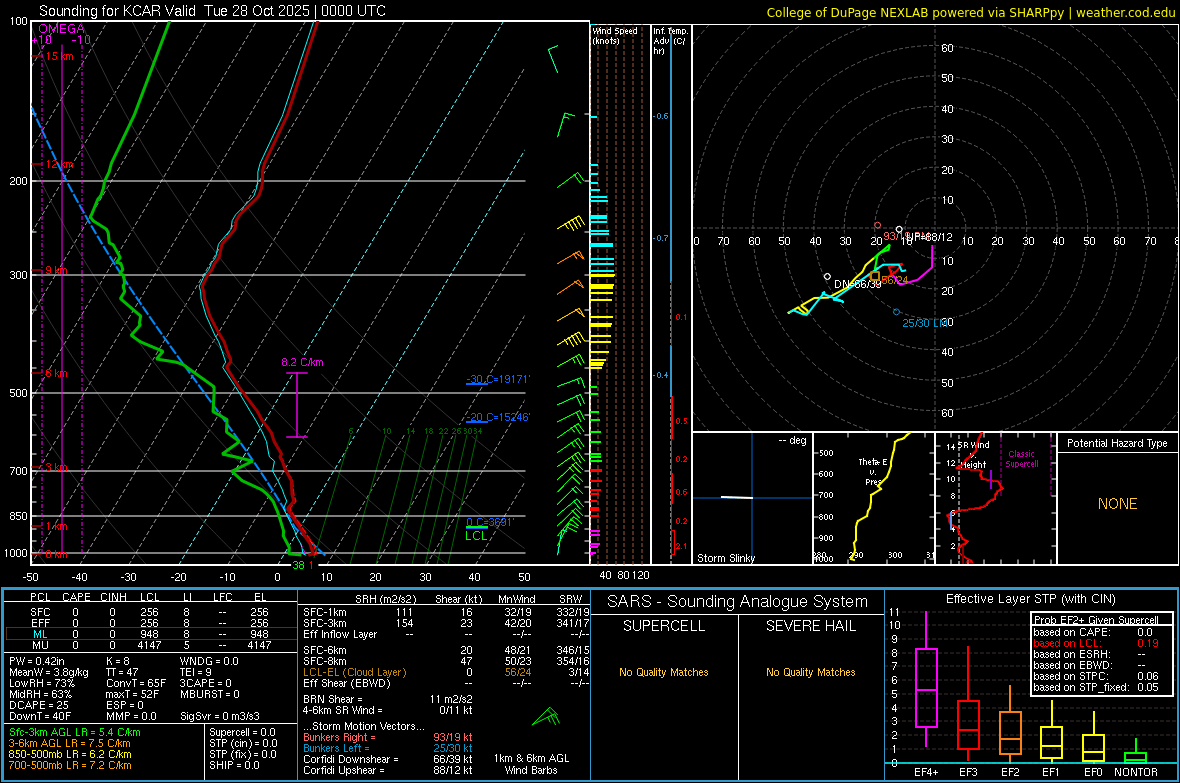Click the 'SHIP = 0.0' index
The width and height of the screenshot is (1180, 783).
click(x=233, y=765)
